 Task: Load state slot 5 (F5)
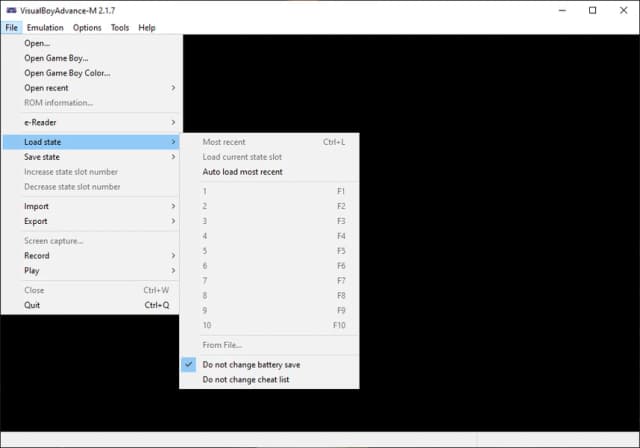(x=269, y=251)
